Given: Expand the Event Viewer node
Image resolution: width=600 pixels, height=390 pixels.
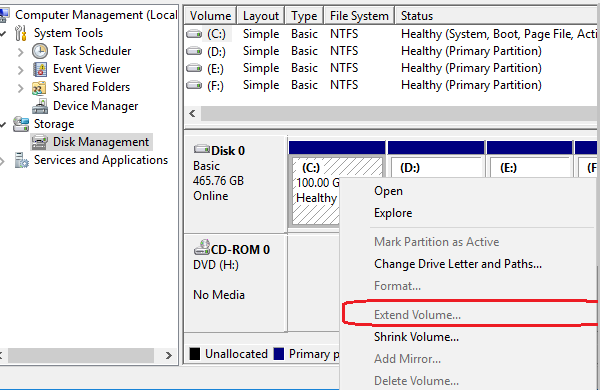Looking at the screenshot, I should [x=21, y=70].
